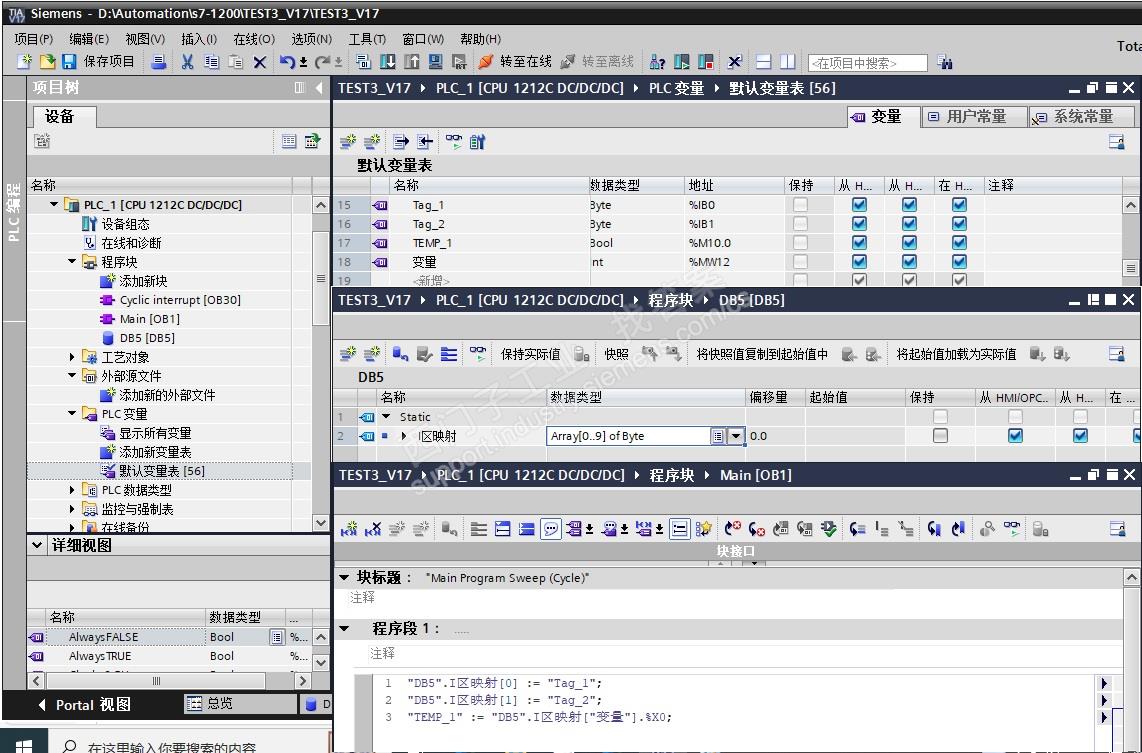
Task: Click the Favorites star icon in Main OB1 toolbar
Action: (704, 529)
